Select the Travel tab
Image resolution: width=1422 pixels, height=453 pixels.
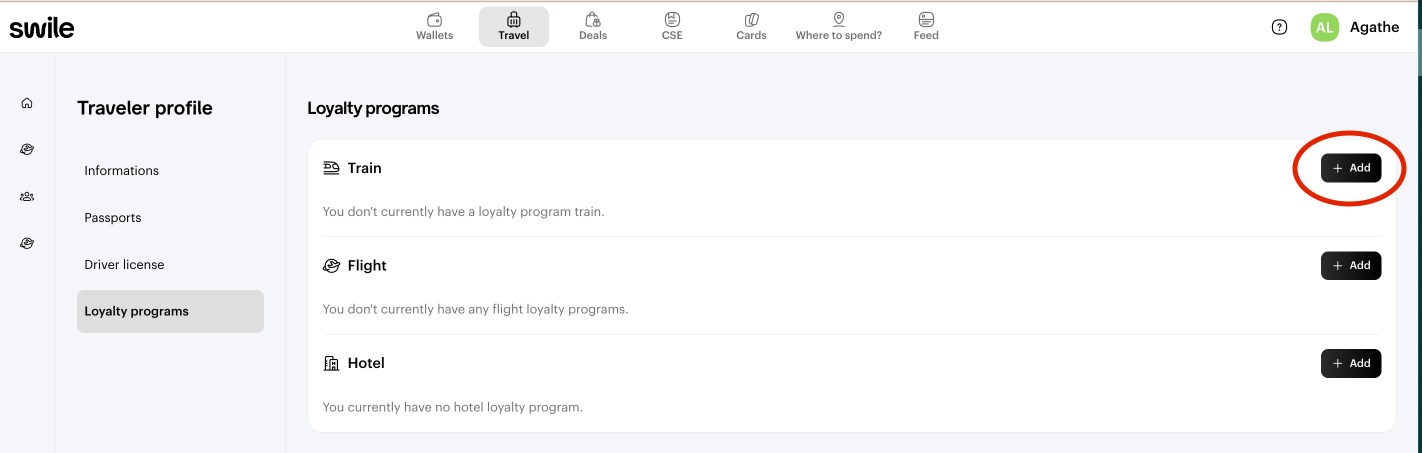pyautogui.click(x=513, y=26)
